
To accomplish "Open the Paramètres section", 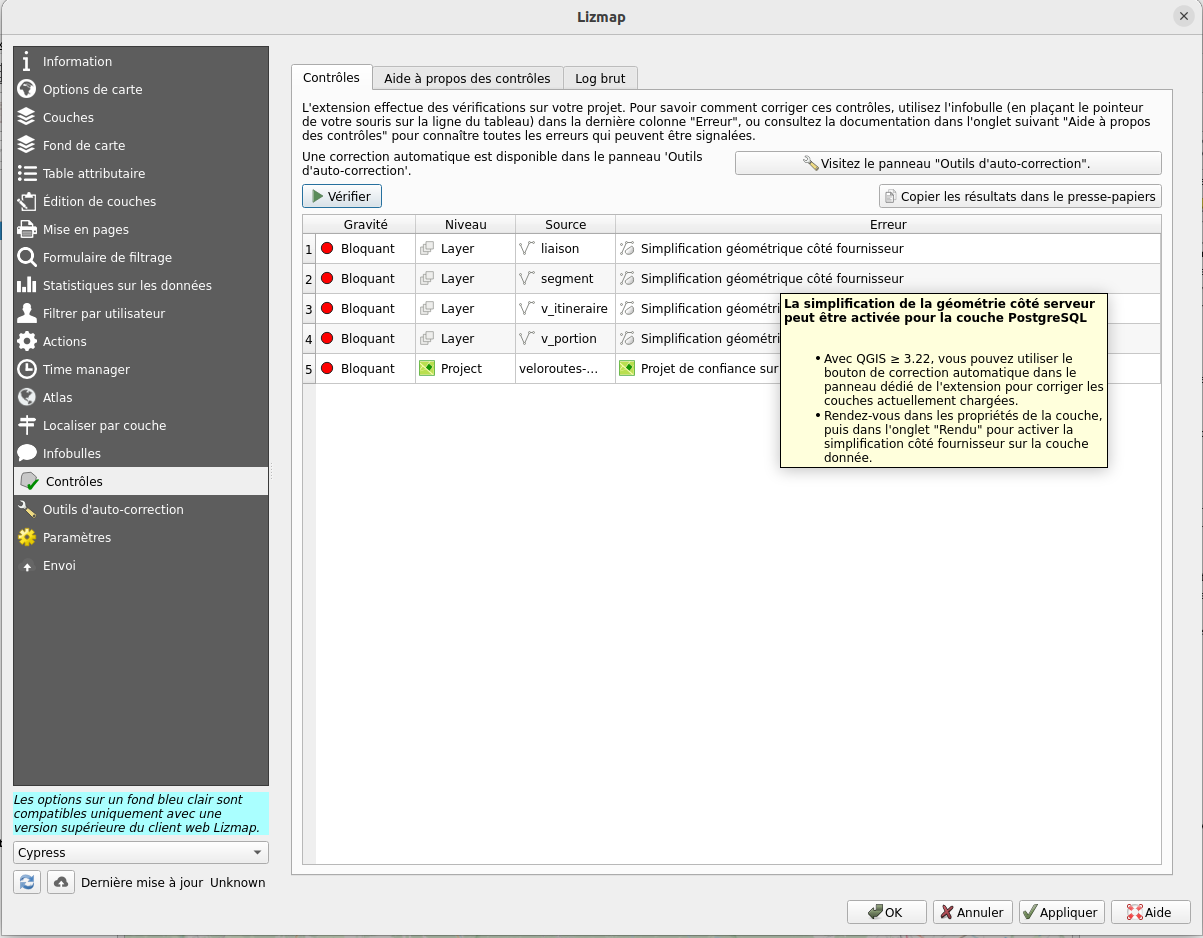I will (x=141, y=537).
